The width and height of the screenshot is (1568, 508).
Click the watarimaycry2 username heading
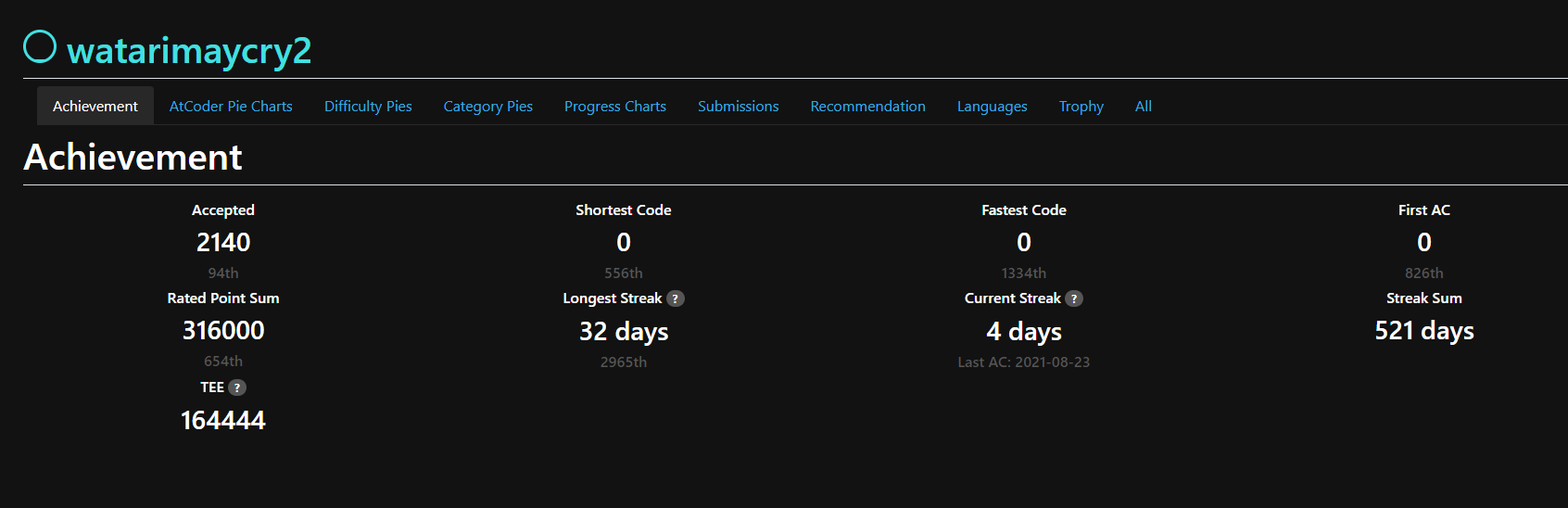pyautogui.click(x=189, y=50)
